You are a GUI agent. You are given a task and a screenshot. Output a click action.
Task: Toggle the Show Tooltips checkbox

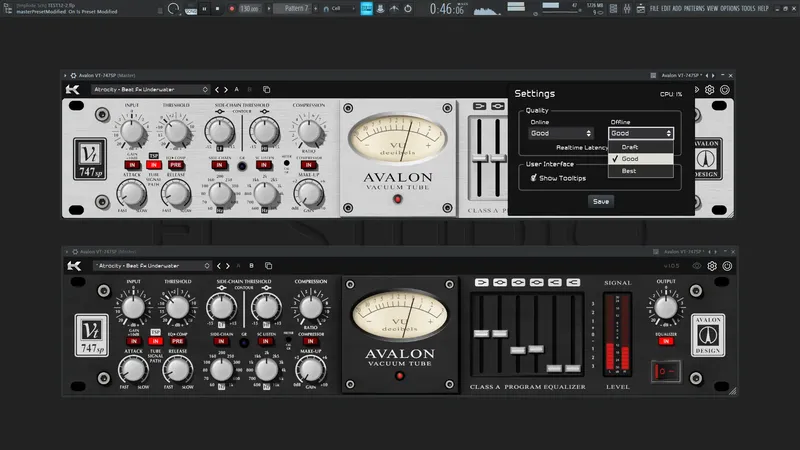point(535,178)
